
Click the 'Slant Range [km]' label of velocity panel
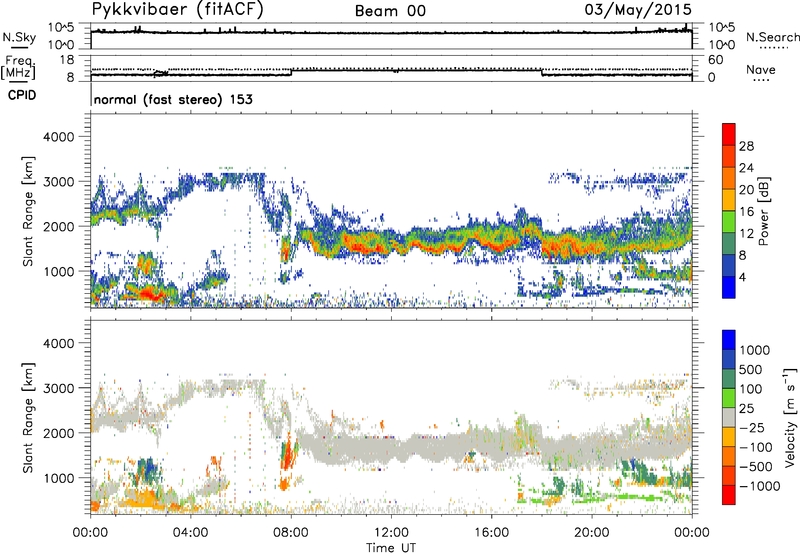[28, 418]
